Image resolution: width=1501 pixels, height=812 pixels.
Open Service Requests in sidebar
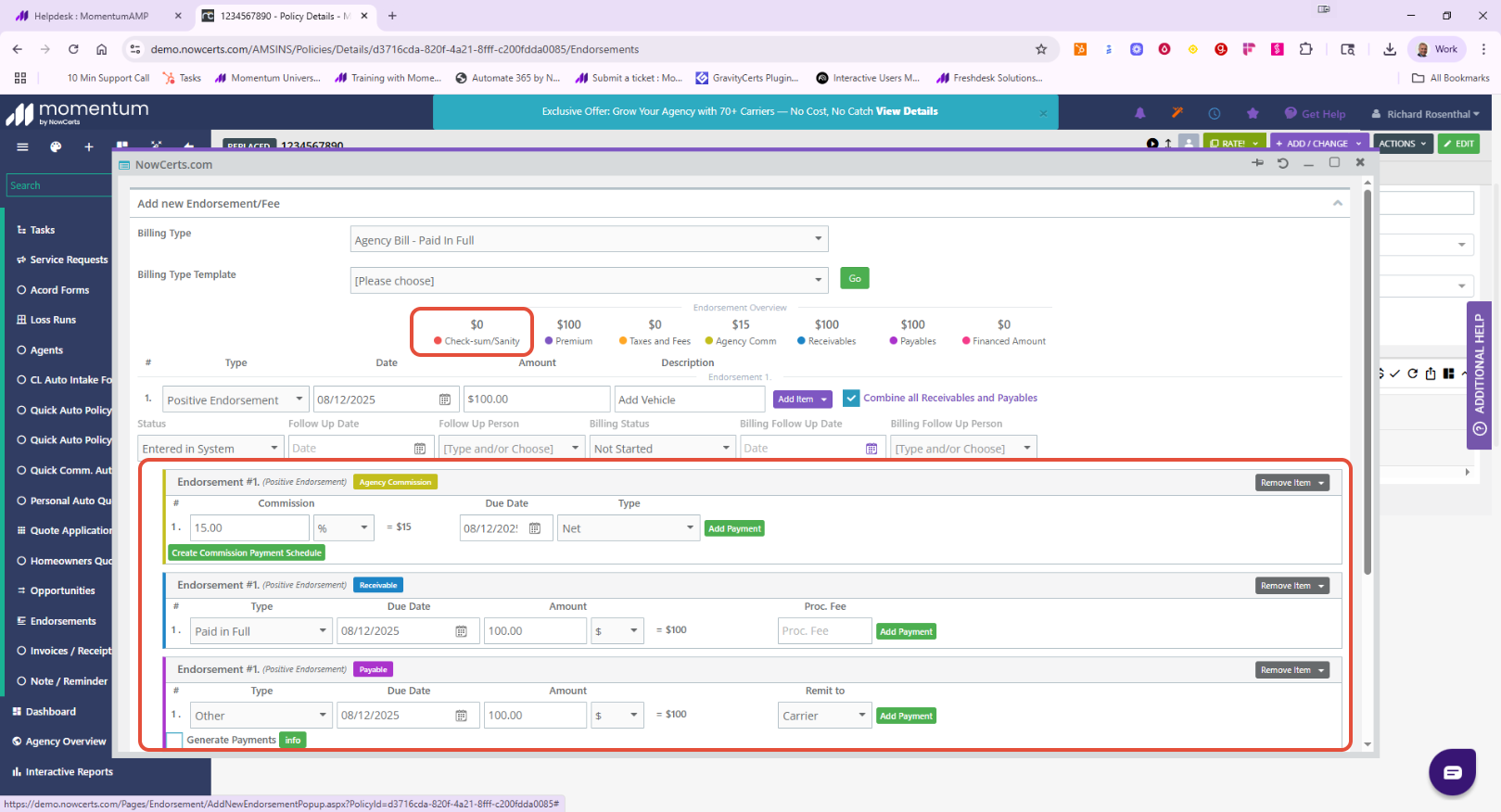pos(69,260)
